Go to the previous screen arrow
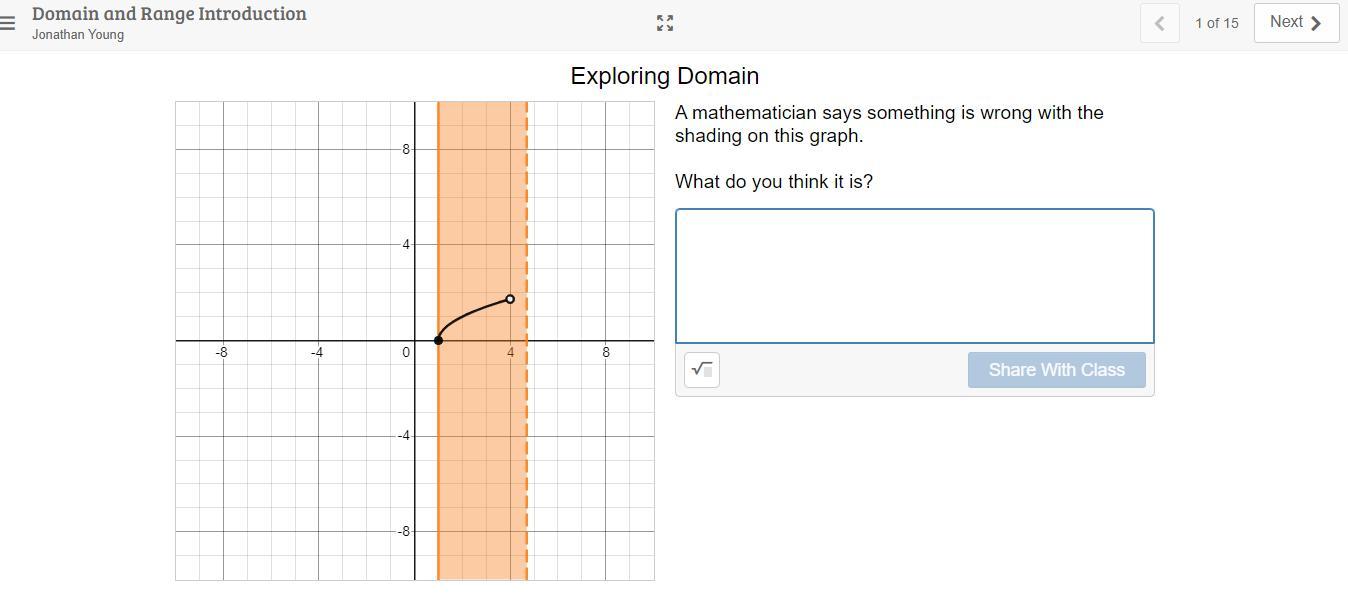Screen dimensions: 1348x598 point(1159,23)
